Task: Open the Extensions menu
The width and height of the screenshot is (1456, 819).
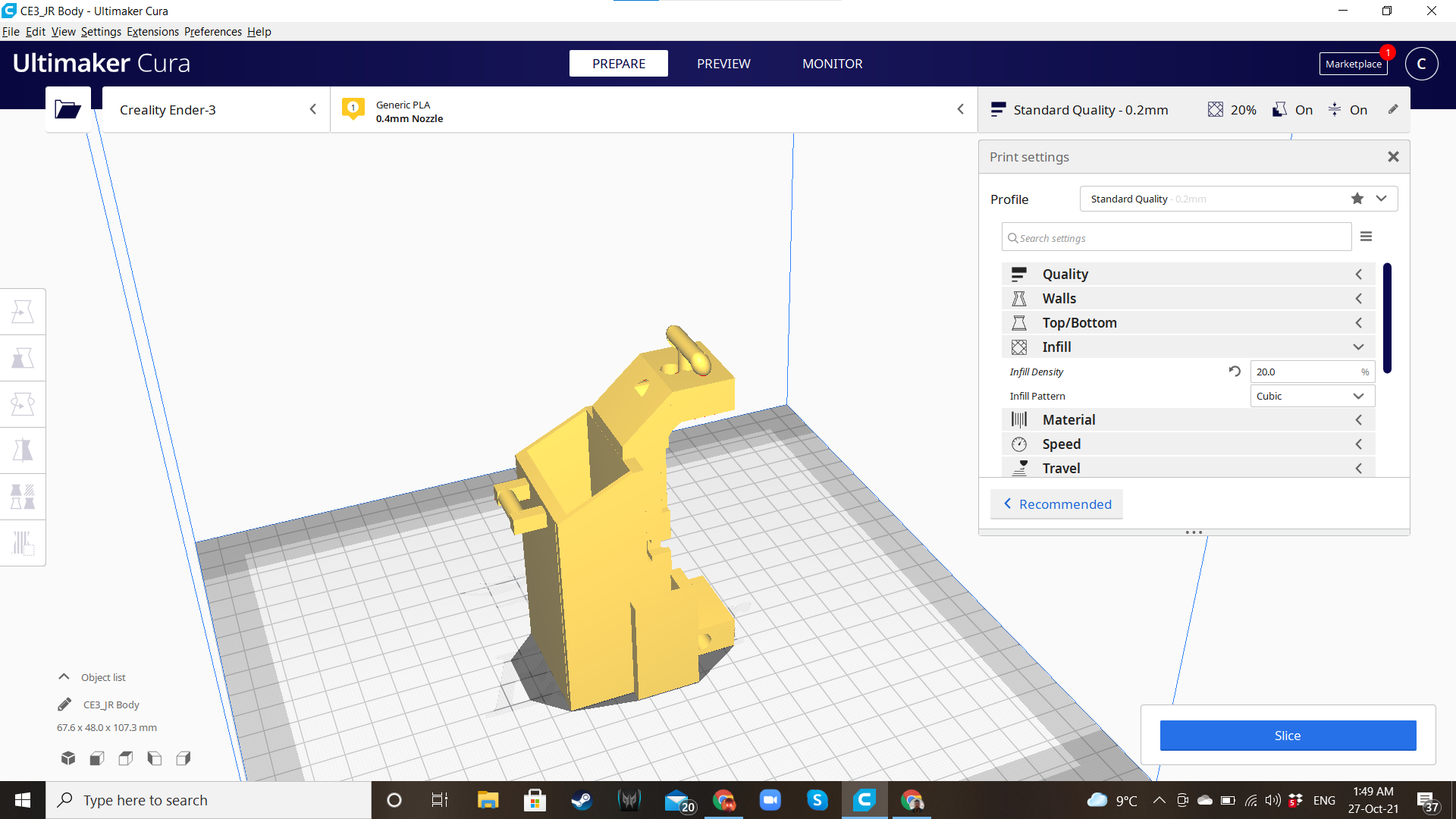Action: pyautogui.click(x=152, y=32)
